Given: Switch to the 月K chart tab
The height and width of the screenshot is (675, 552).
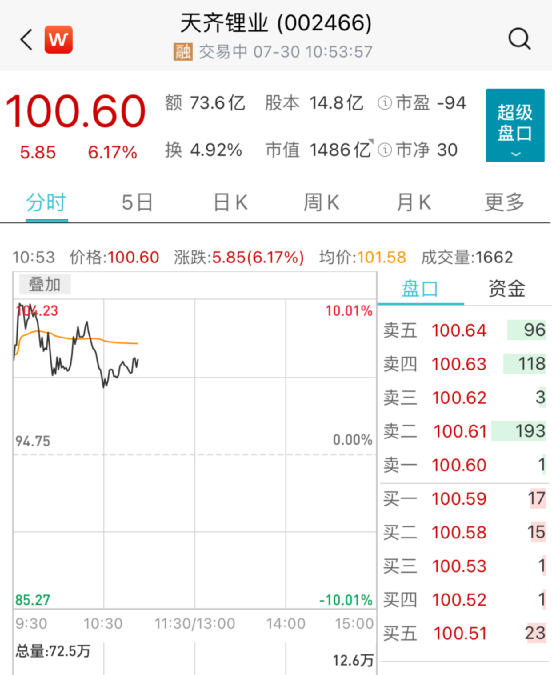Looking at the screenshot, I should pyautogui.click(x=413, y=202).
